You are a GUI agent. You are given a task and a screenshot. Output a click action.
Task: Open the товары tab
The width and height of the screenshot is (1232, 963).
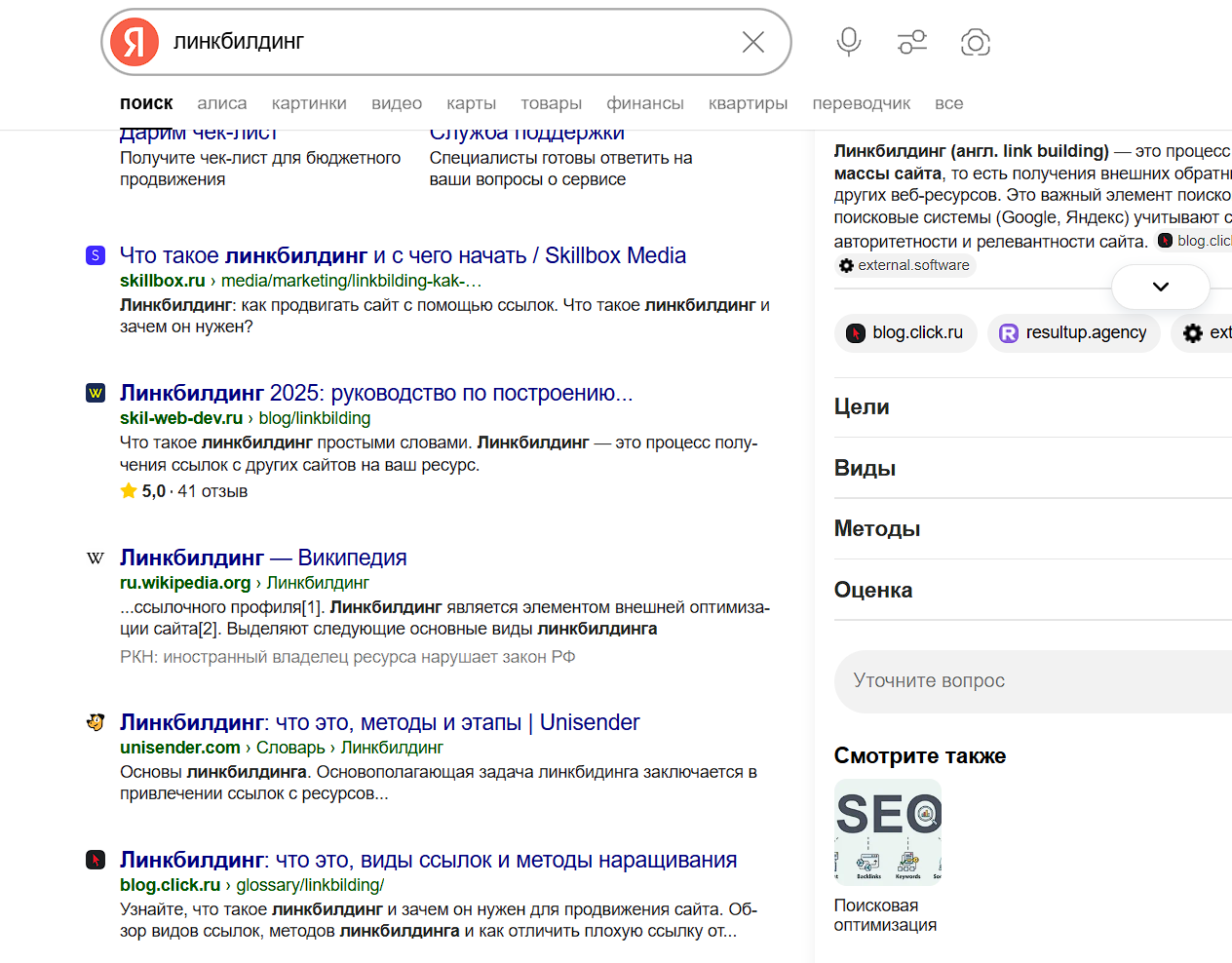point(551,103)
